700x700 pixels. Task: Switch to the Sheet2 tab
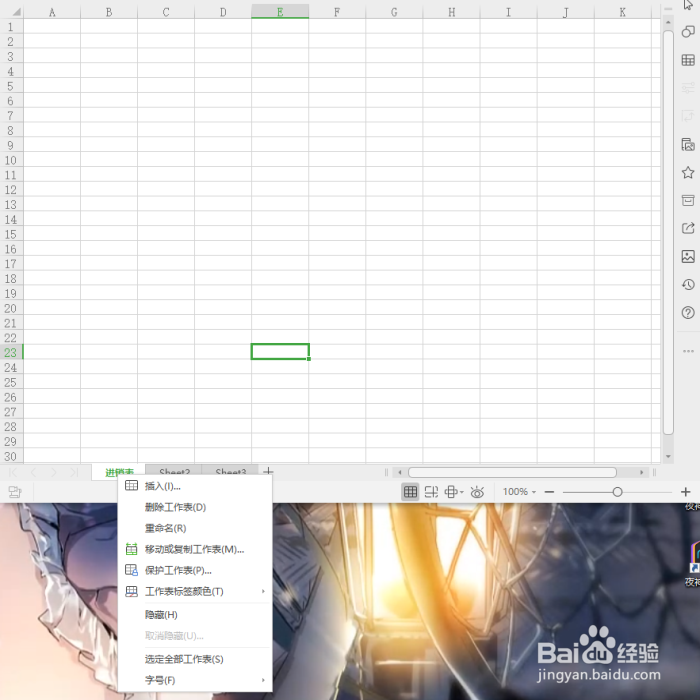[x=175, y=471]
